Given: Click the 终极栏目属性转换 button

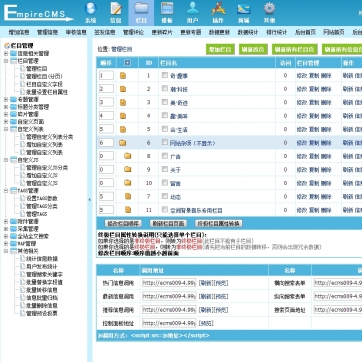Looking at the screenshot, I should point(218,223).
